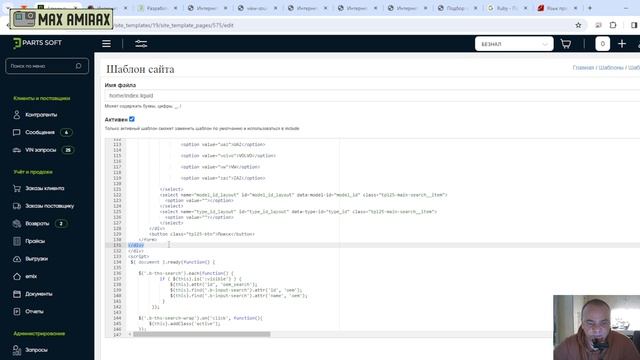Open Выгрузки in the sidebar
The width and height of the screenshot is (640, 360).
[x=36, y=258]
